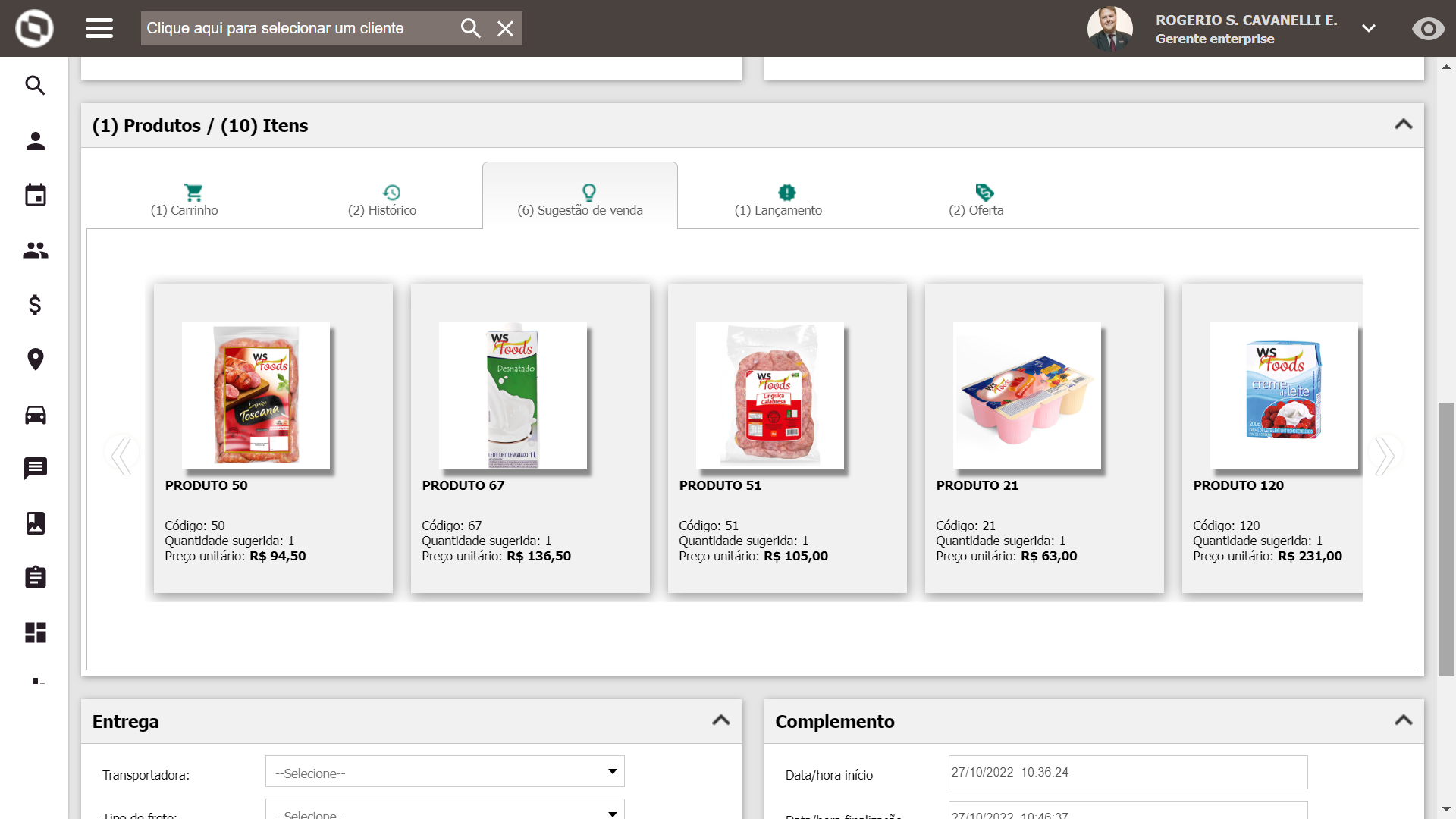The height and width of the screenshot is (819, 1456).
Task: Click the next carousel arrow
Action: pos(1385,456)
